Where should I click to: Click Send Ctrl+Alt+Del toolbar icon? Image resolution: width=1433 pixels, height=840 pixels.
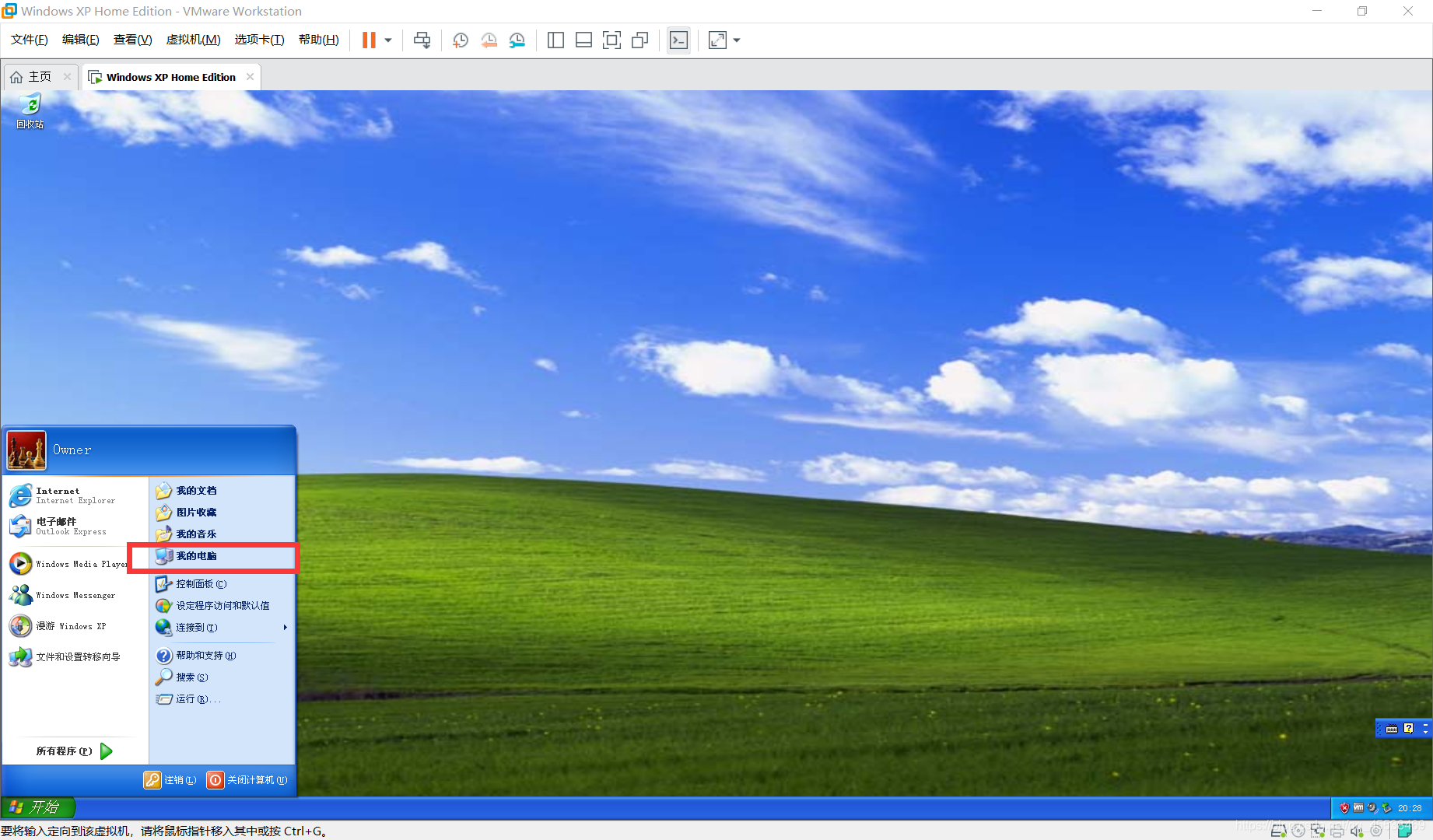pyautogui.click(x=422, y=40)
